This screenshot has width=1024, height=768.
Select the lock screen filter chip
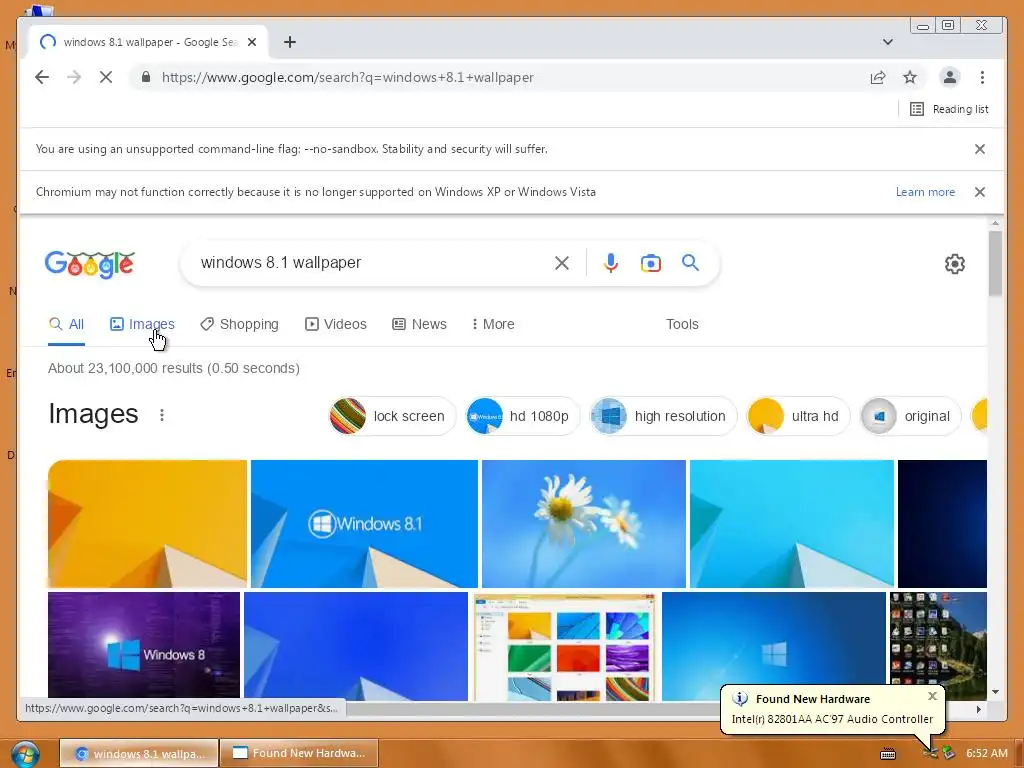tap(392, 416)
